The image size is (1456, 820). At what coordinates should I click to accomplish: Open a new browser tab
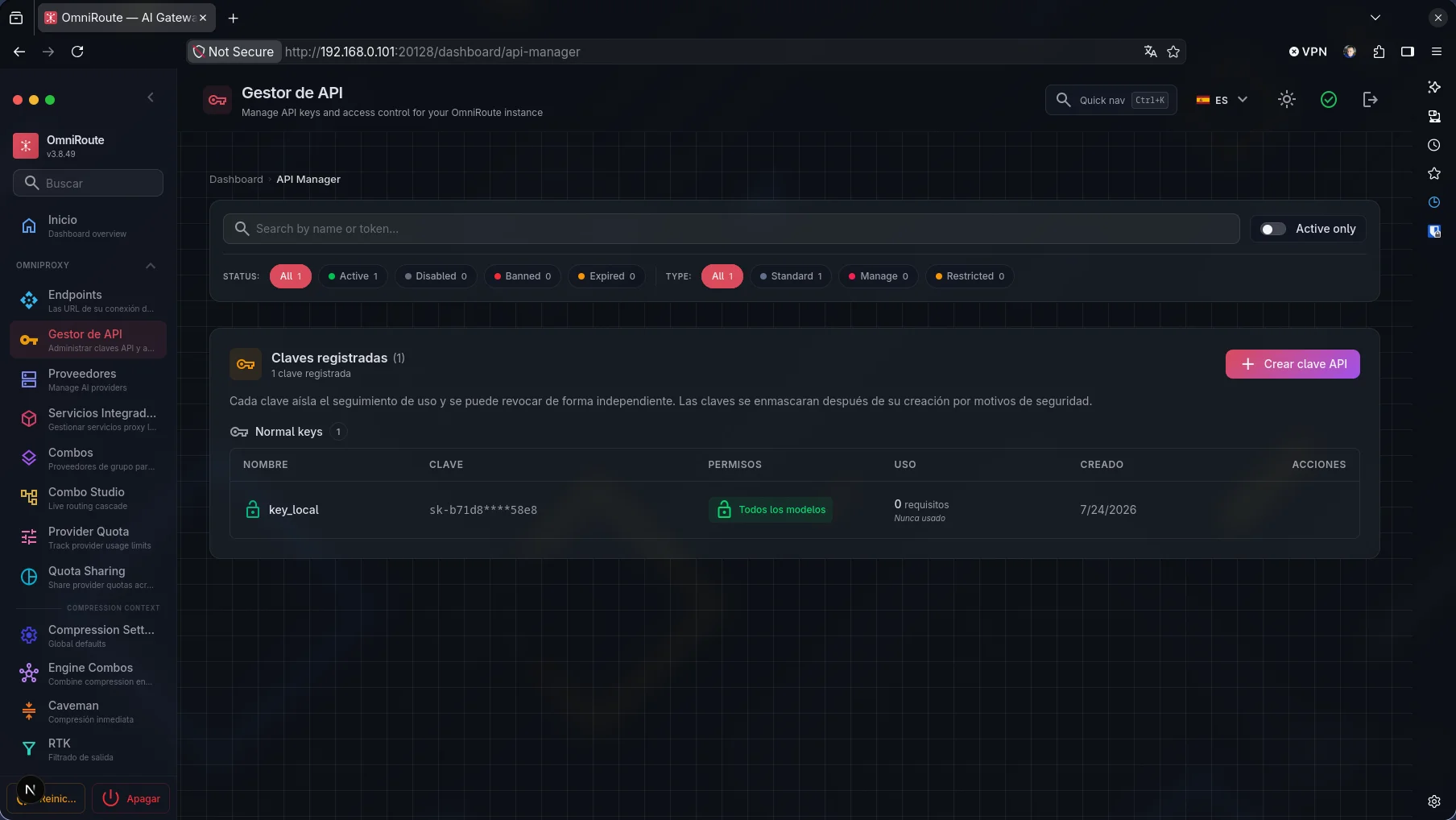coord(234,18)
